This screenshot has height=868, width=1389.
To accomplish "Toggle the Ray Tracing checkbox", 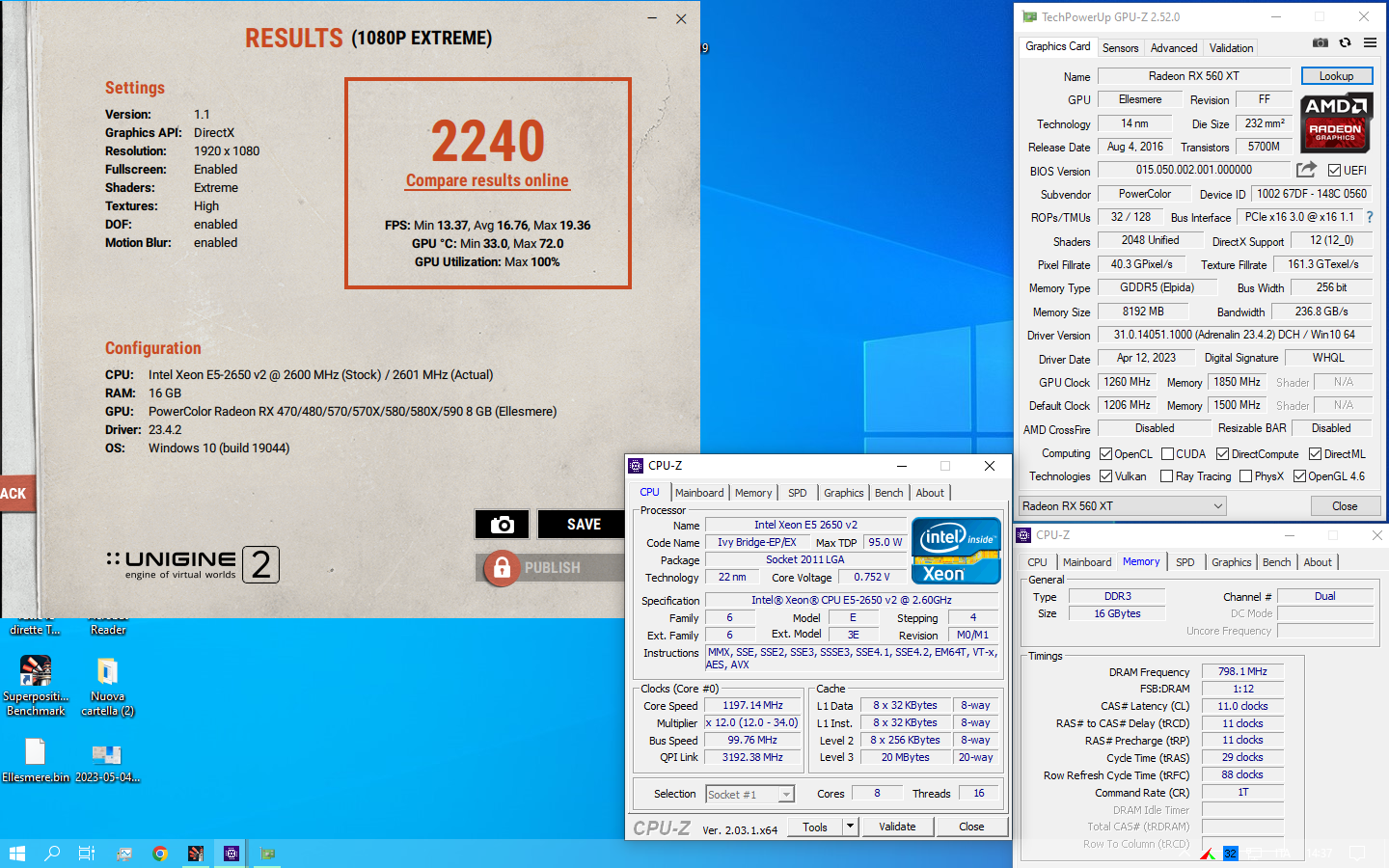I will [x=1167, y=476].
